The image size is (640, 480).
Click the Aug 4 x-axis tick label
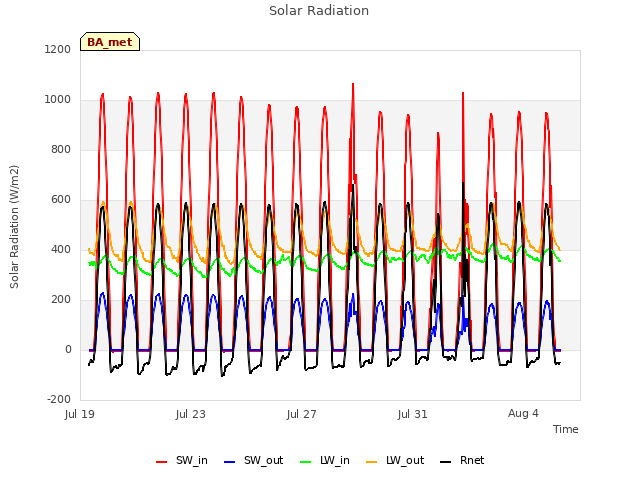pos(523,413)
